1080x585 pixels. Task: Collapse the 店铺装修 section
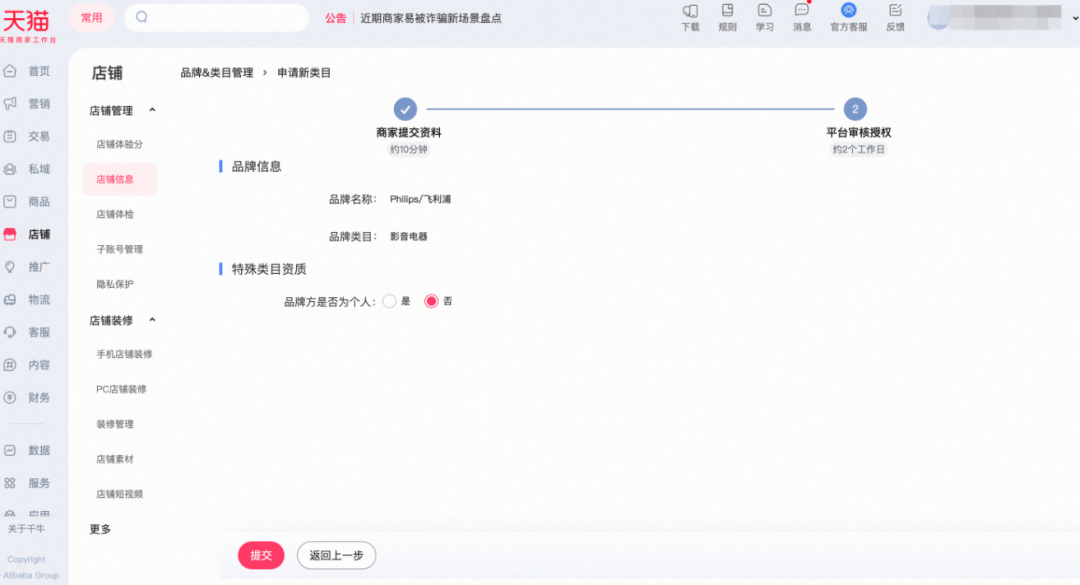[153, 320]
